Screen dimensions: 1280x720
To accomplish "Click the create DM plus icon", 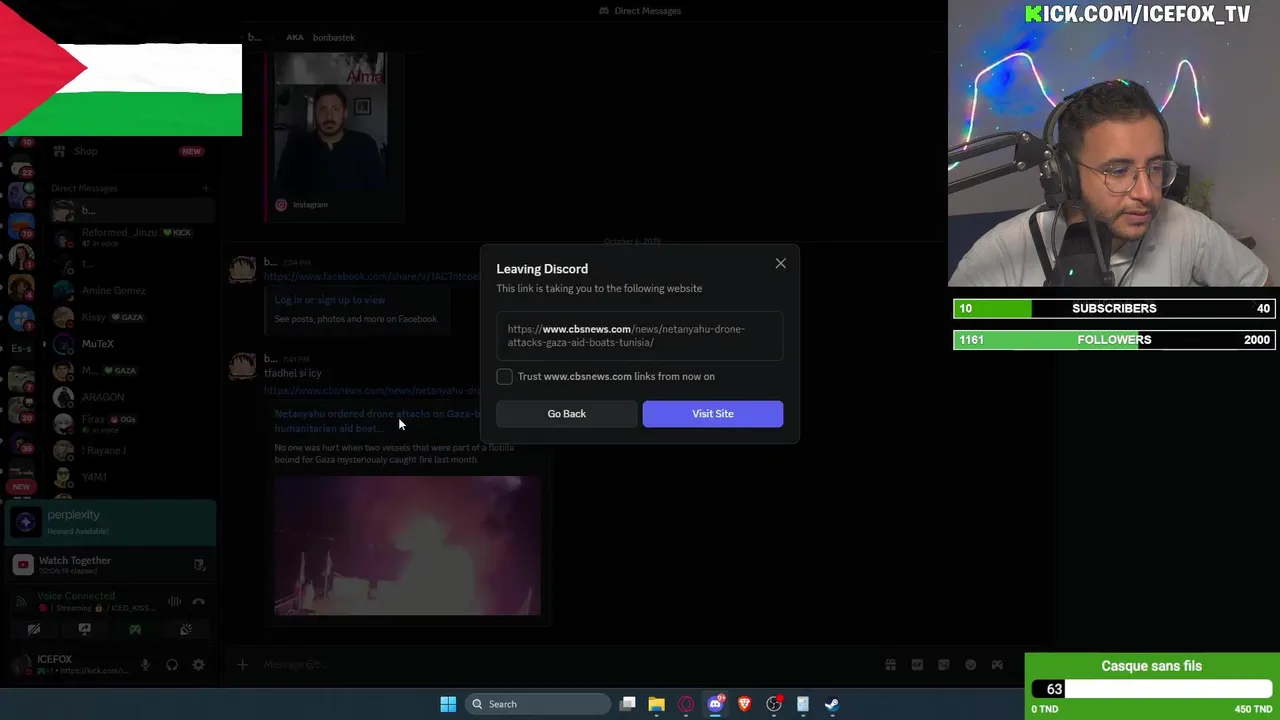I will tap(205, 188).
